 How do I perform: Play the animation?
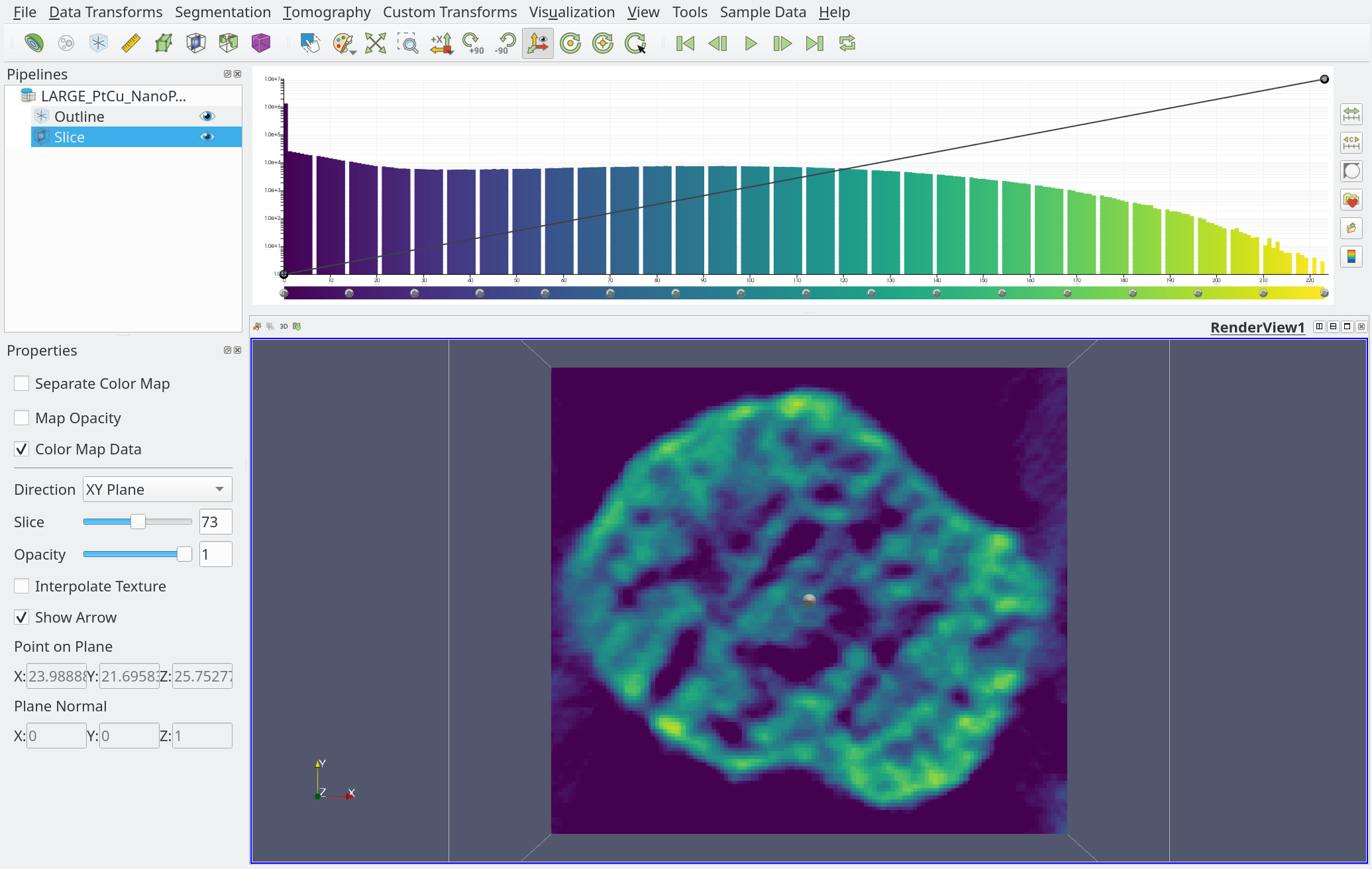pyautogui.click(x=750, y=44)
